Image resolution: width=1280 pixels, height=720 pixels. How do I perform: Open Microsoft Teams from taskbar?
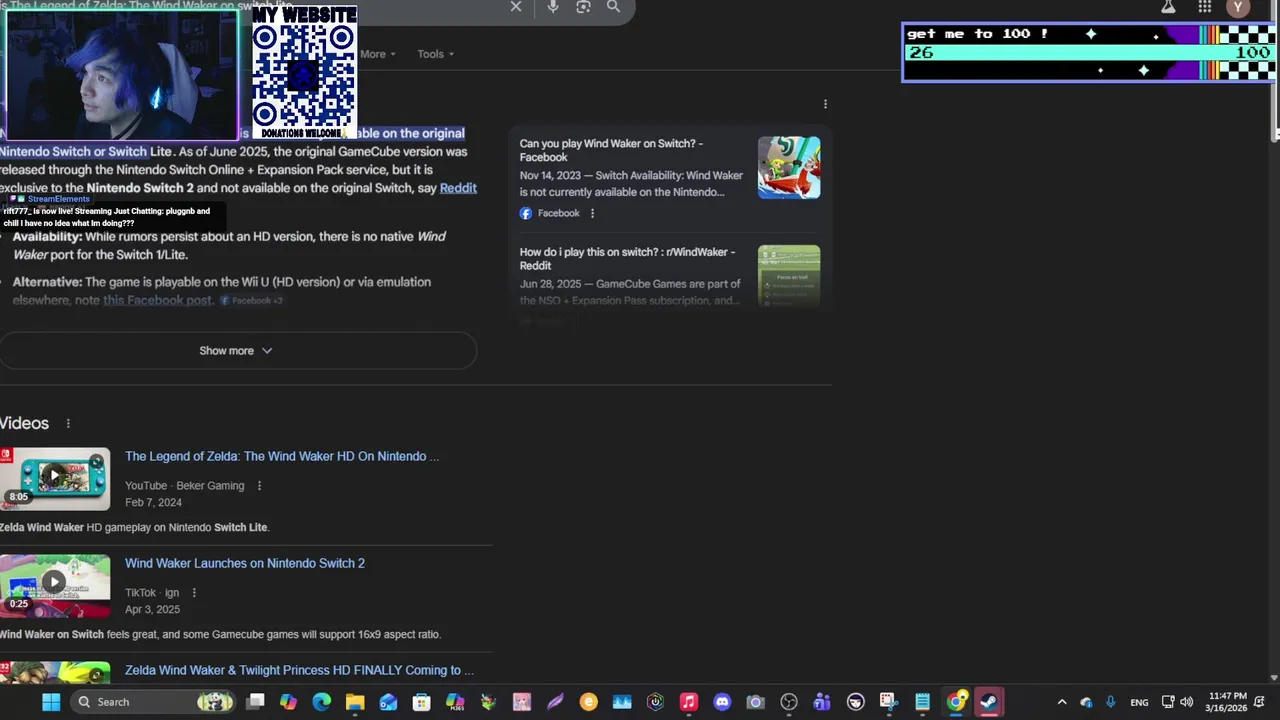822,702
